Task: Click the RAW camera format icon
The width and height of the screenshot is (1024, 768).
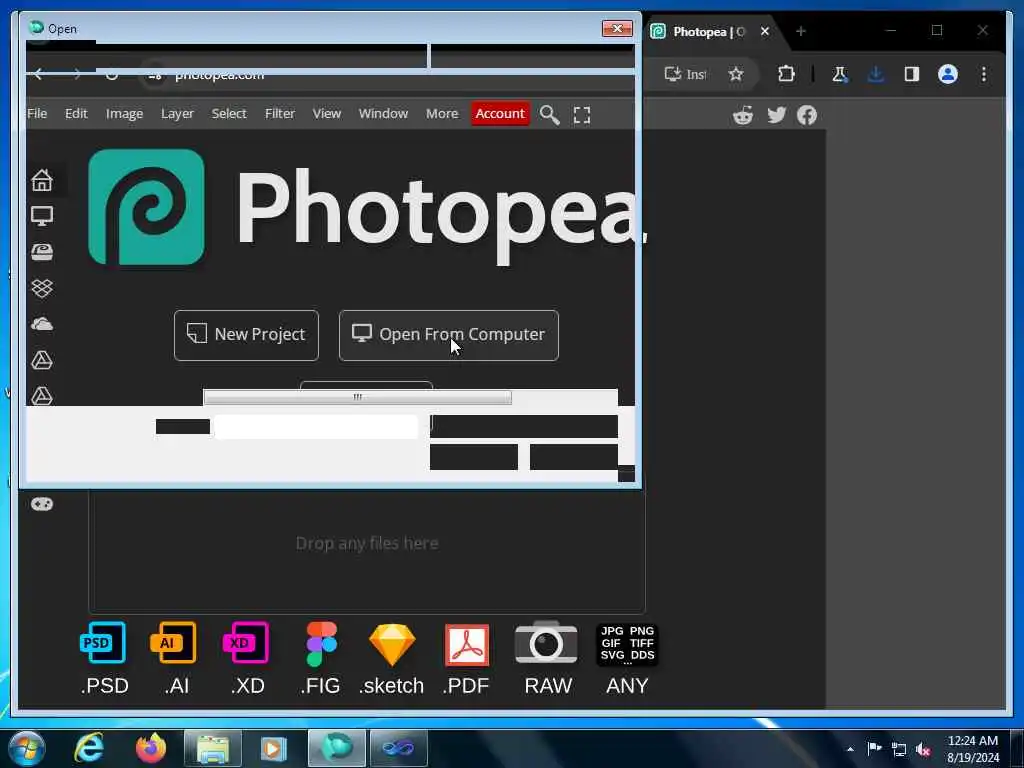Action: (x=546, y=643)
